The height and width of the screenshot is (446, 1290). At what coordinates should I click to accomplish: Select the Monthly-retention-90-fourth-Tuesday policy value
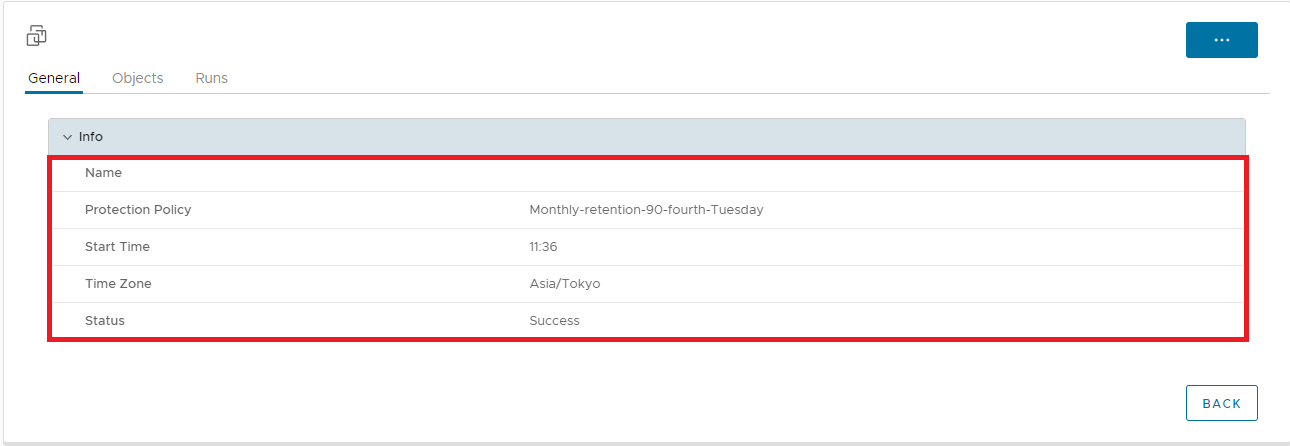pos(646,210)
